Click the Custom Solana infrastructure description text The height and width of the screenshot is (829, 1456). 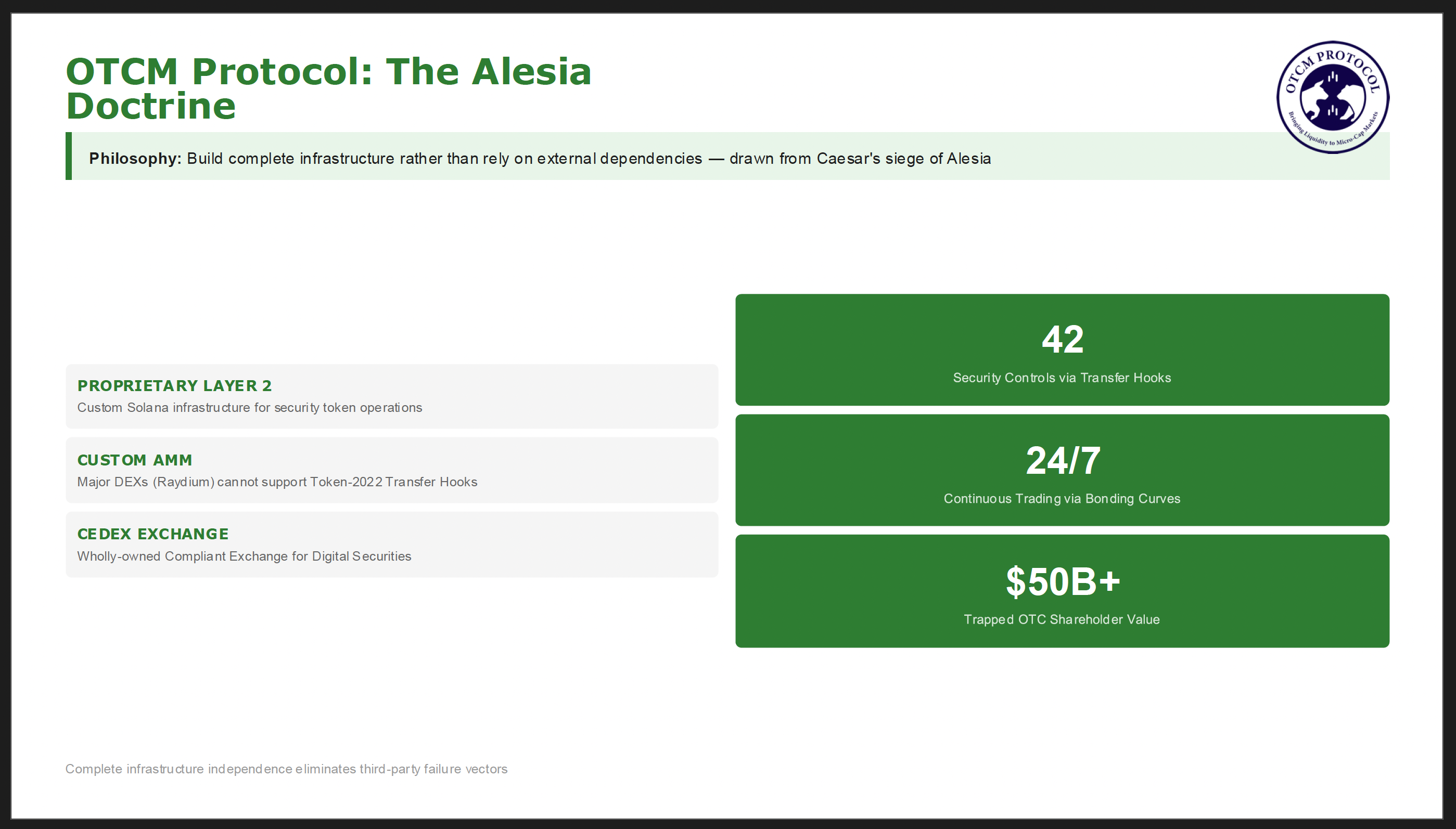point(249,408)
